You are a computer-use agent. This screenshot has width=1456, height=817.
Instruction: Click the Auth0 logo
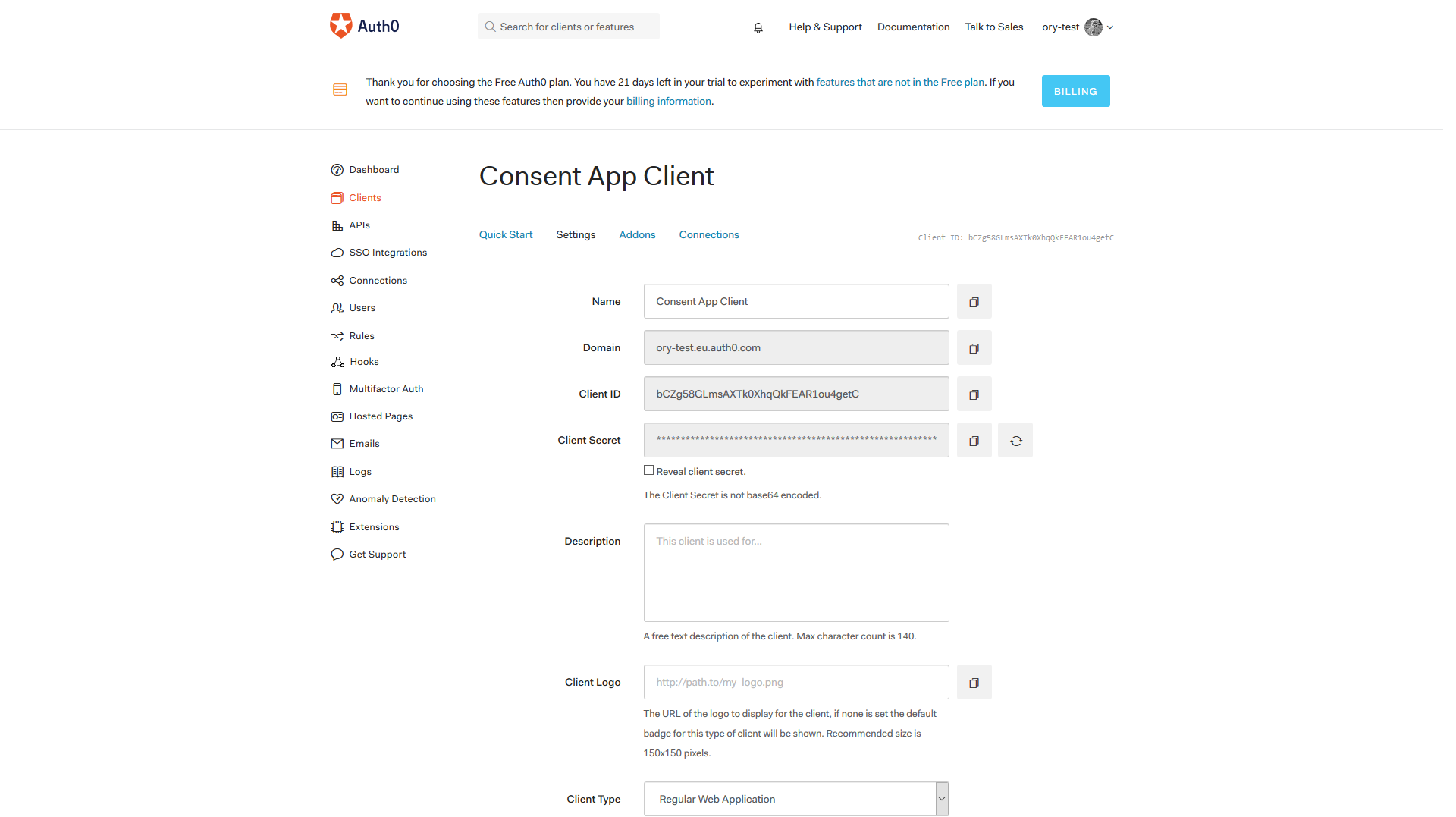point(364,26)
